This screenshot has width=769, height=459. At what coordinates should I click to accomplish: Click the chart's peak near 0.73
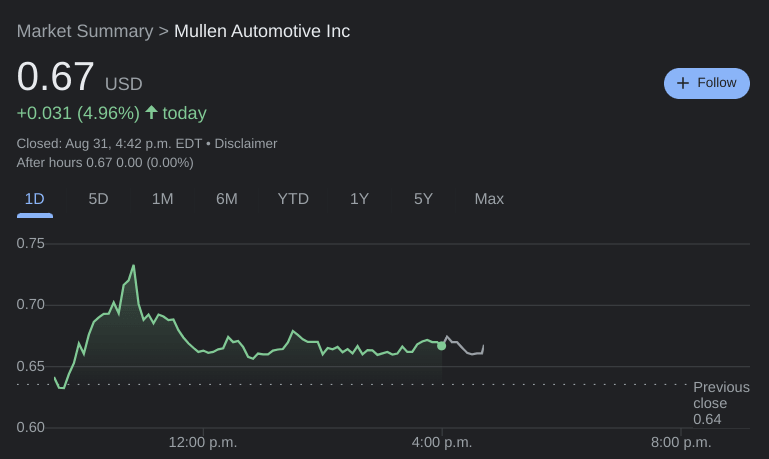pos(133,266)
